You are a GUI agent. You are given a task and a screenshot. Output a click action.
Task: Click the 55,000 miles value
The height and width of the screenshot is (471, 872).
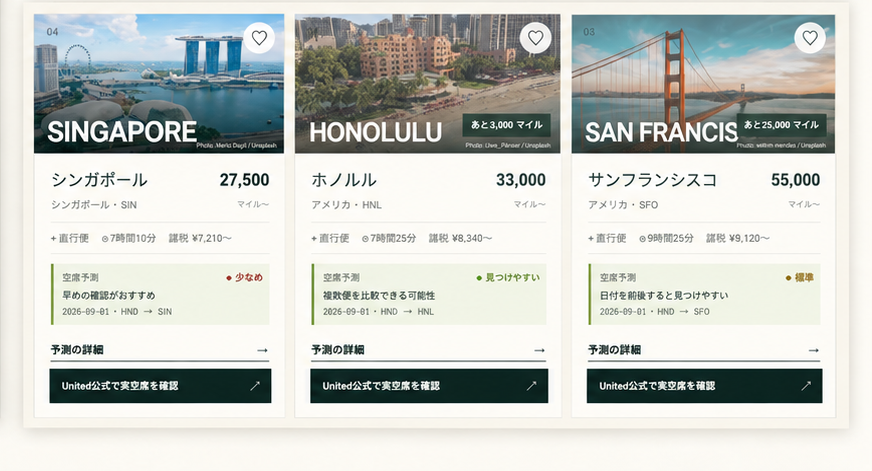[795, 180]
